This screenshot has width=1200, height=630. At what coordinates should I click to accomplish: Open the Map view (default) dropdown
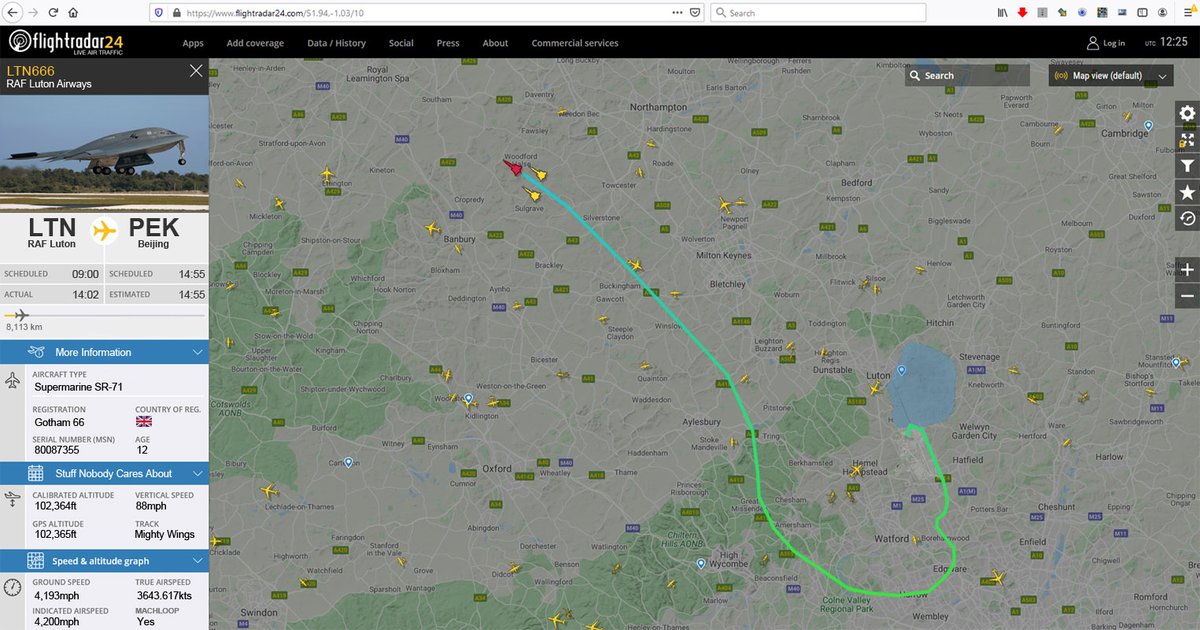pyautogui.click(x=1110, y=76)
